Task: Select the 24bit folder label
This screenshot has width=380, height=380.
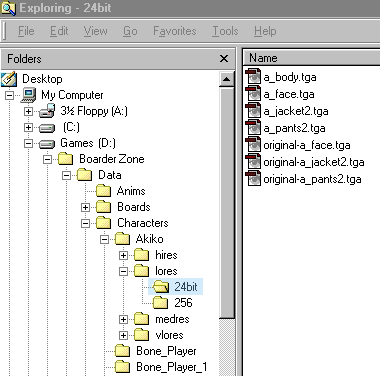Action: [x=186, y=287]
